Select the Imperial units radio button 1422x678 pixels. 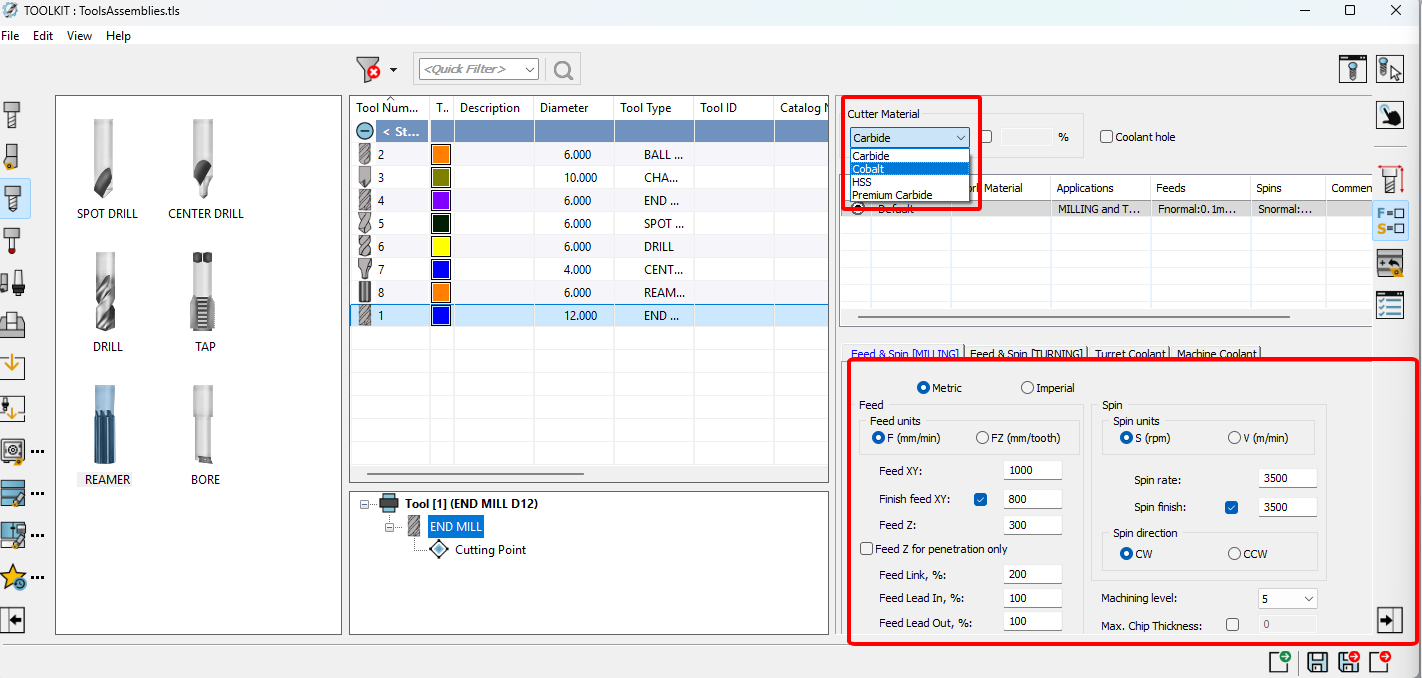click(x=1027, y=388)
